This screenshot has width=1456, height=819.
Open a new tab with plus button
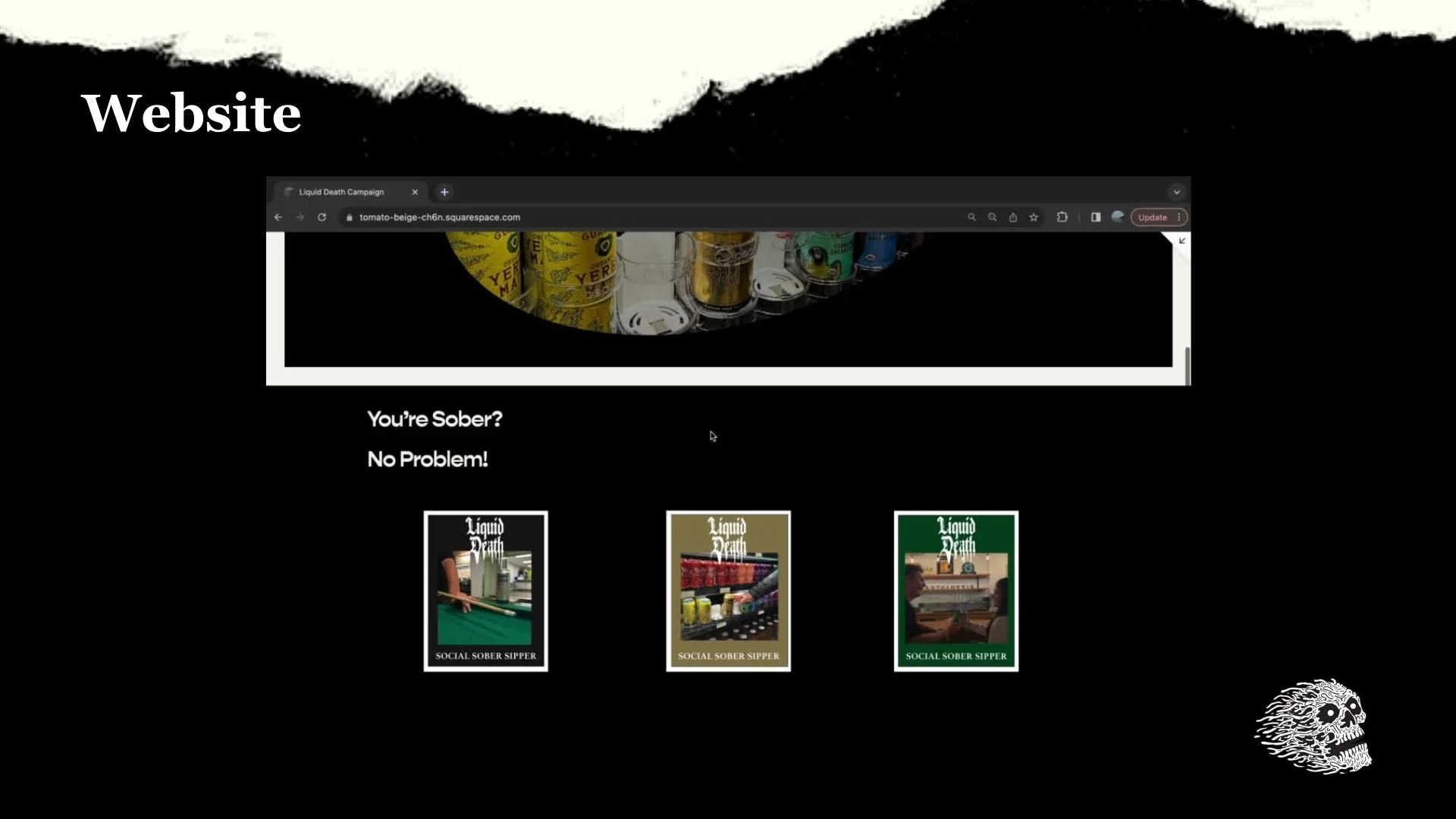(444, 192)
